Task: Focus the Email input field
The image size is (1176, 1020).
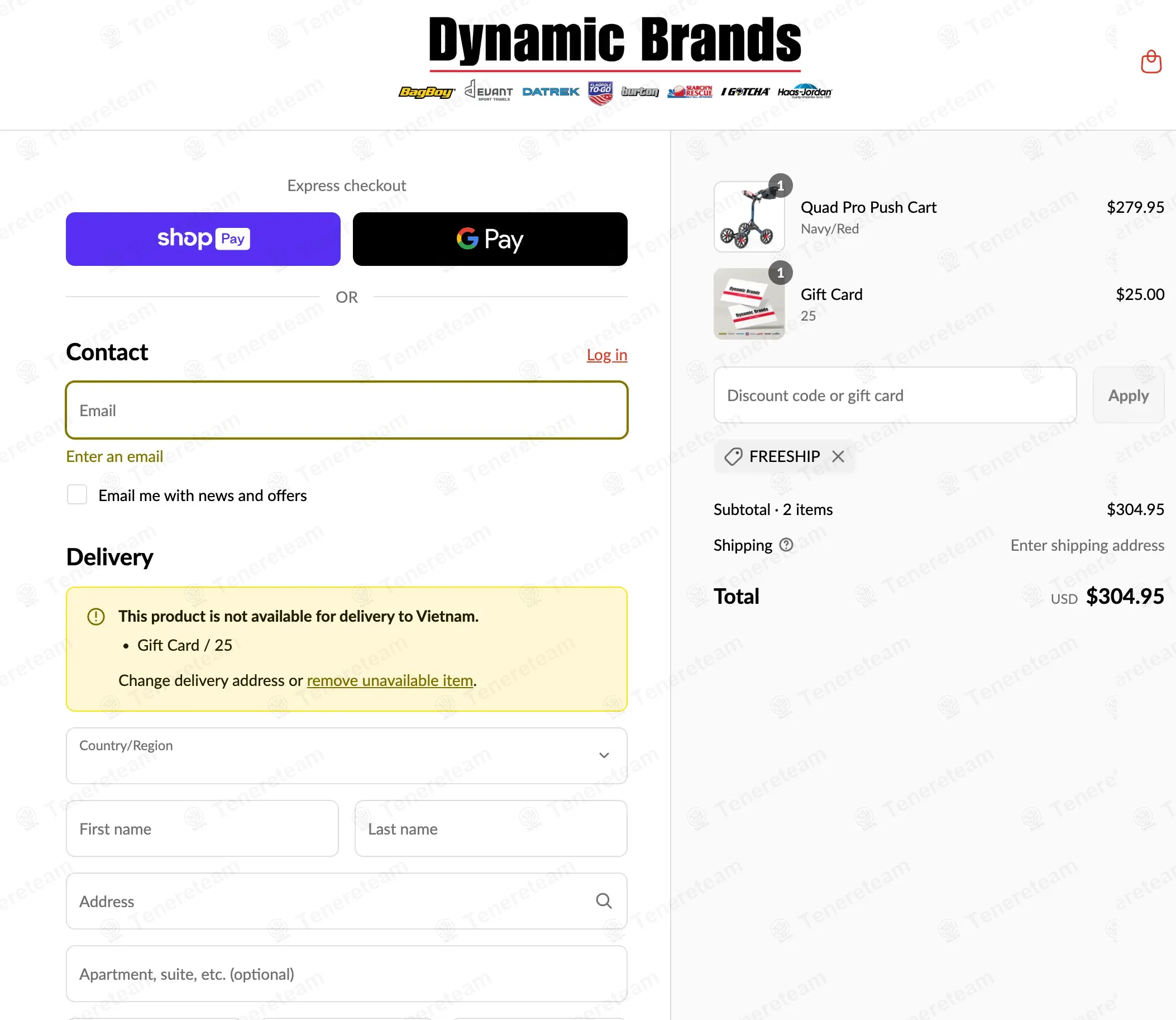Action: coord(346,410)
